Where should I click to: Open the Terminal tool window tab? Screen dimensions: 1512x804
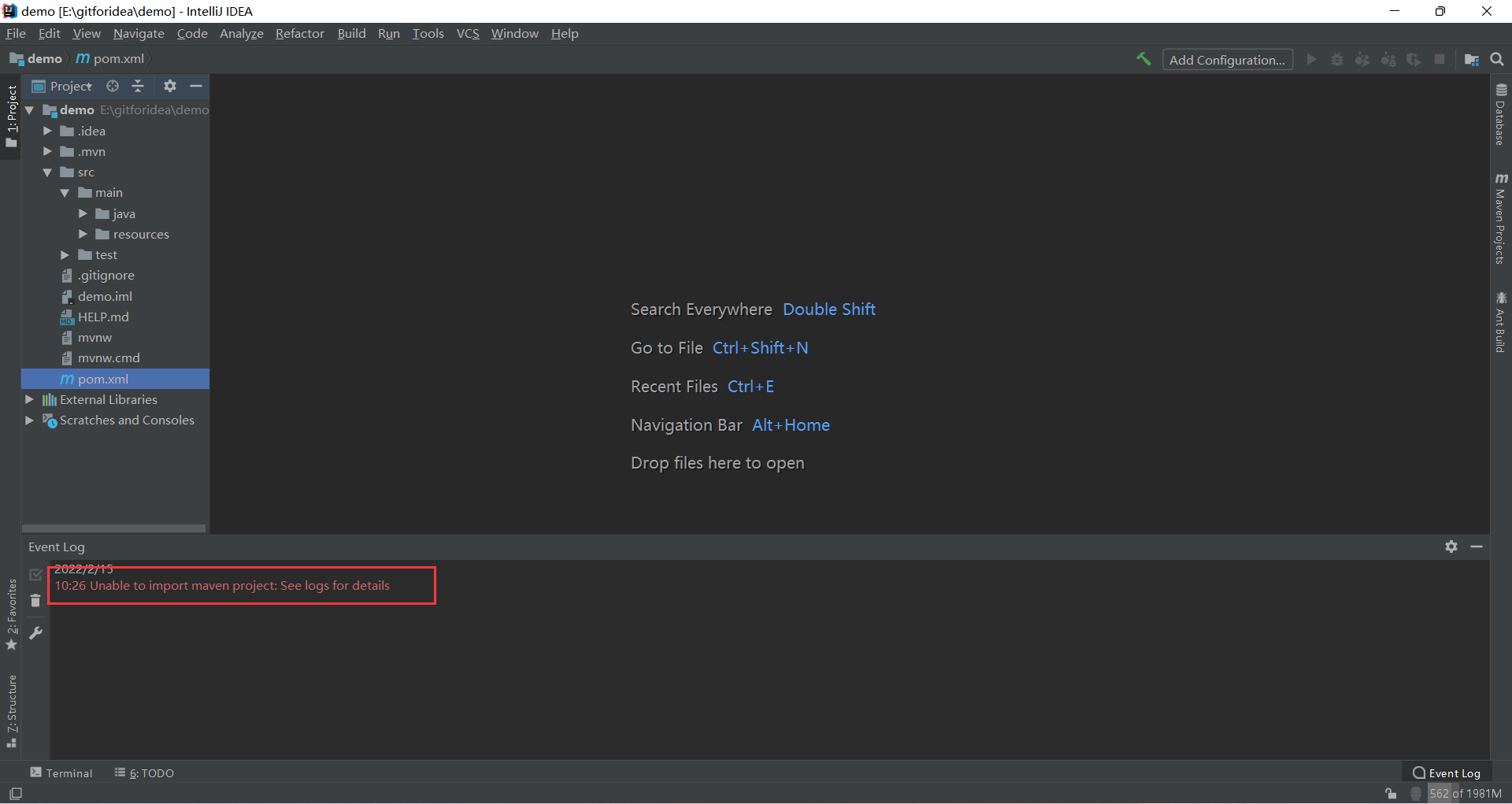coord(61,773)
